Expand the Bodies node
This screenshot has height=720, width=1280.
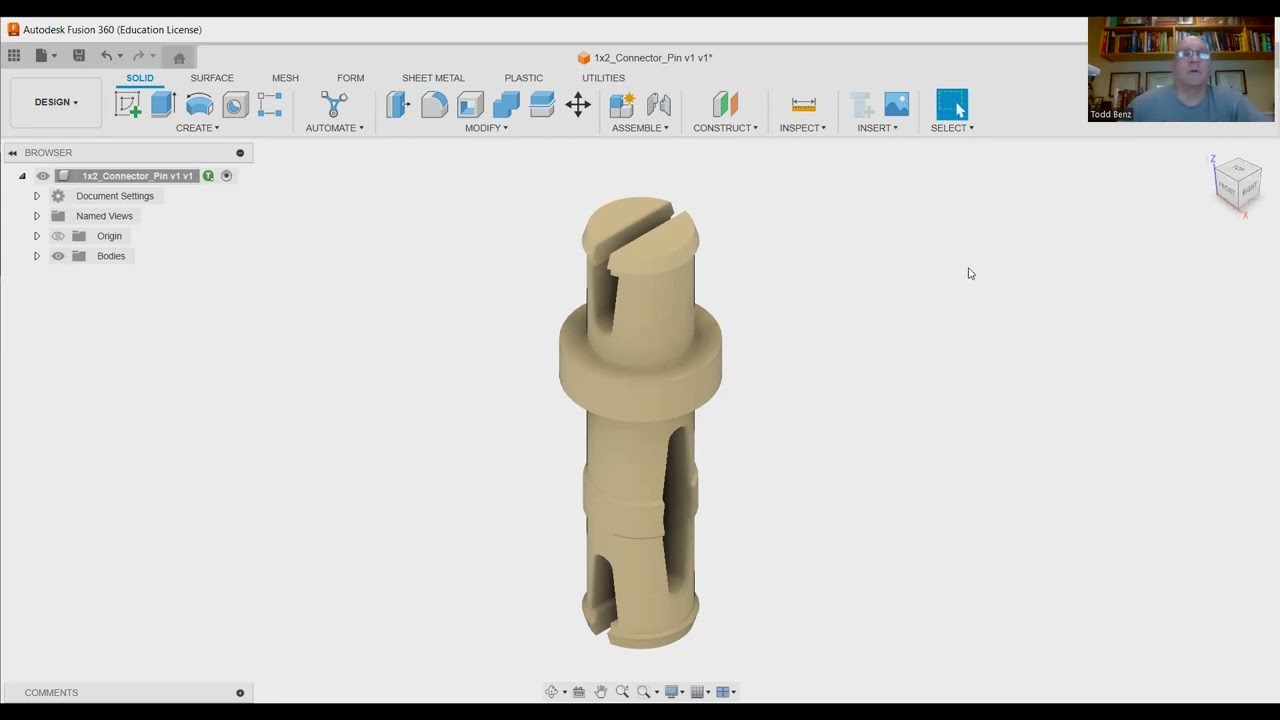[37, 256]
